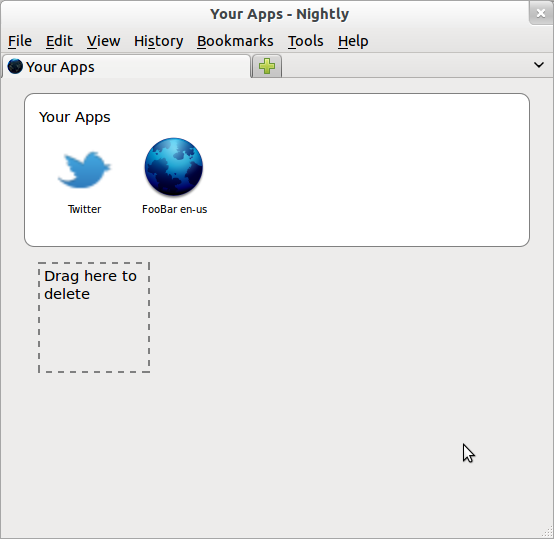Close the Nightly window
Screen dimensions: 554x539
[541, 13]
